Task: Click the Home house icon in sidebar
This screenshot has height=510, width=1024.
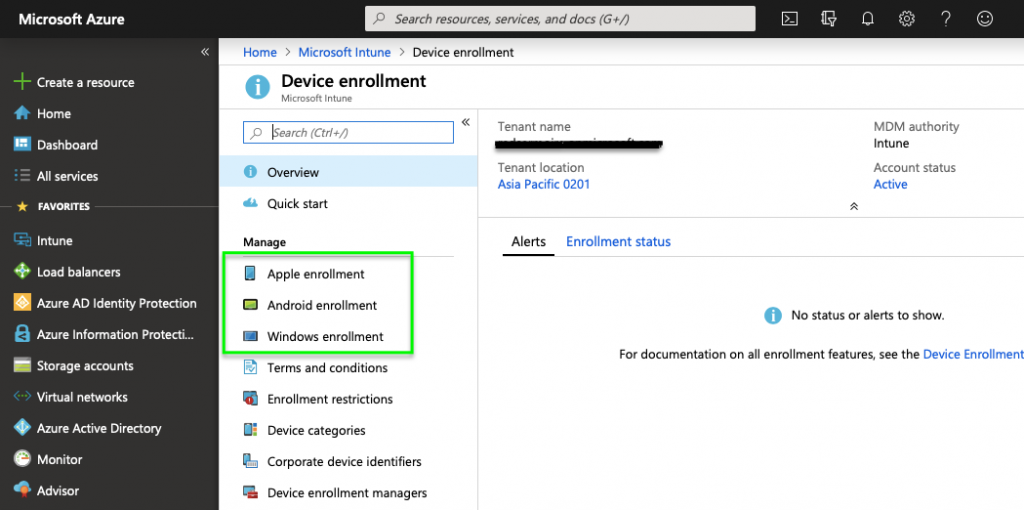Action: (x=22, y=114)
